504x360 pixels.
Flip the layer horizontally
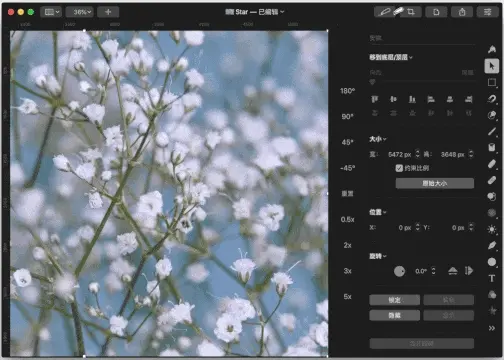(469, 271)
